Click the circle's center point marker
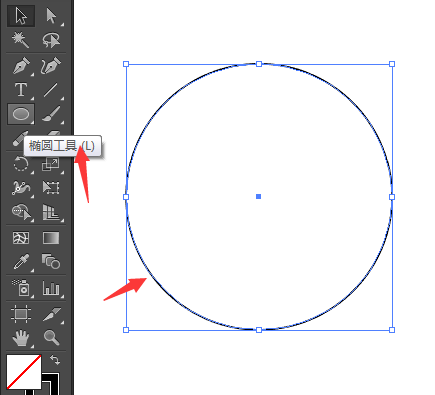Screen dimensions: 435x395 coord(258,197)
